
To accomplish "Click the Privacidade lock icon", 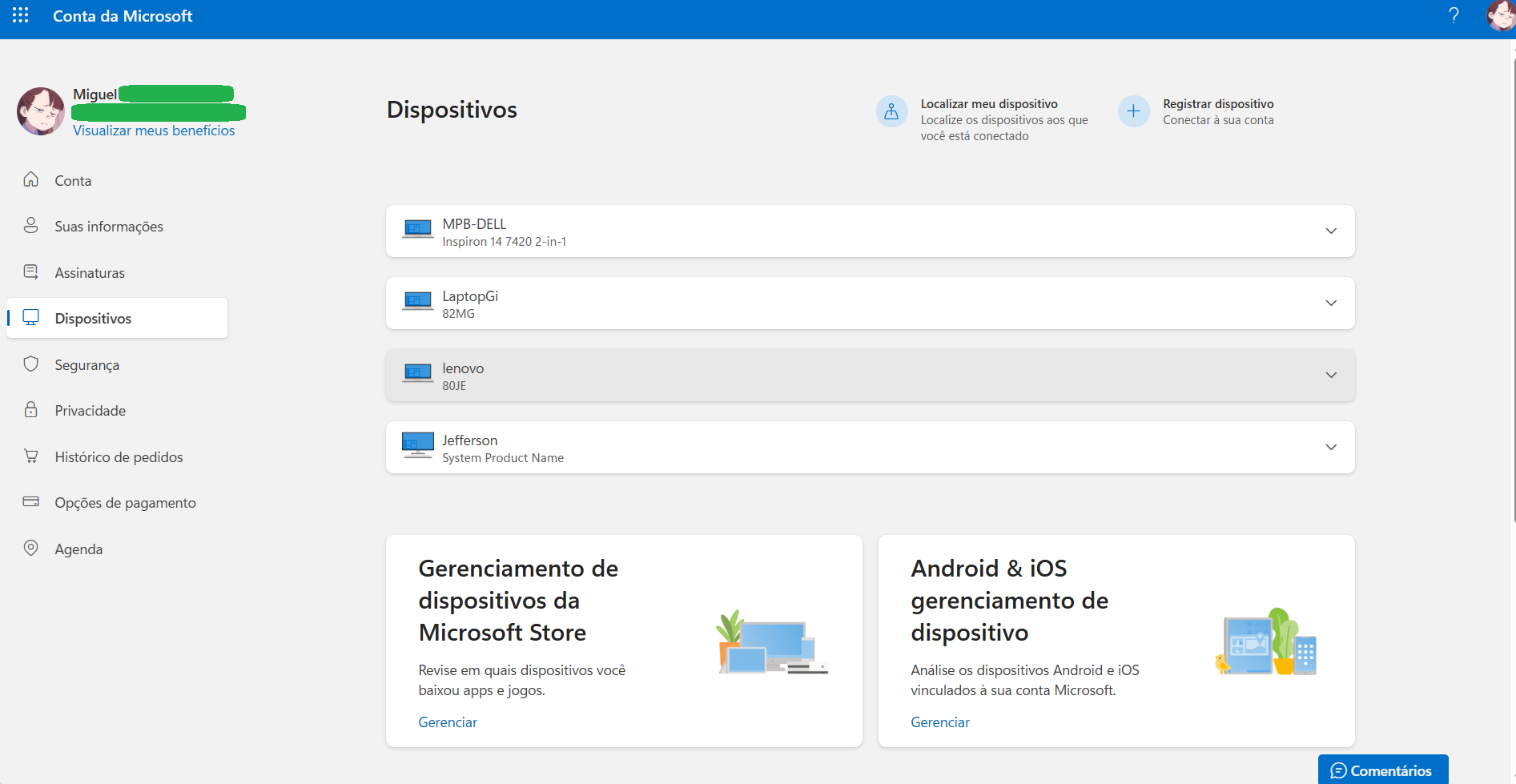I will pyautogui.click(x=31, y=409).
